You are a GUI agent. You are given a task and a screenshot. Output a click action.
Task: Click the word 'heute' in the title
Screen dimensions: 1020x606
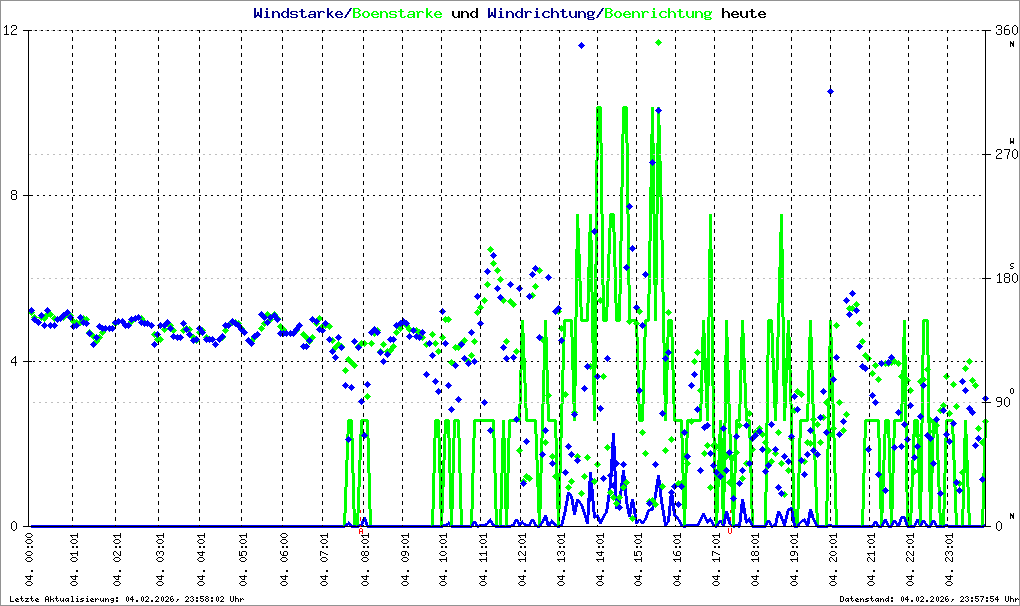[744, 14]
